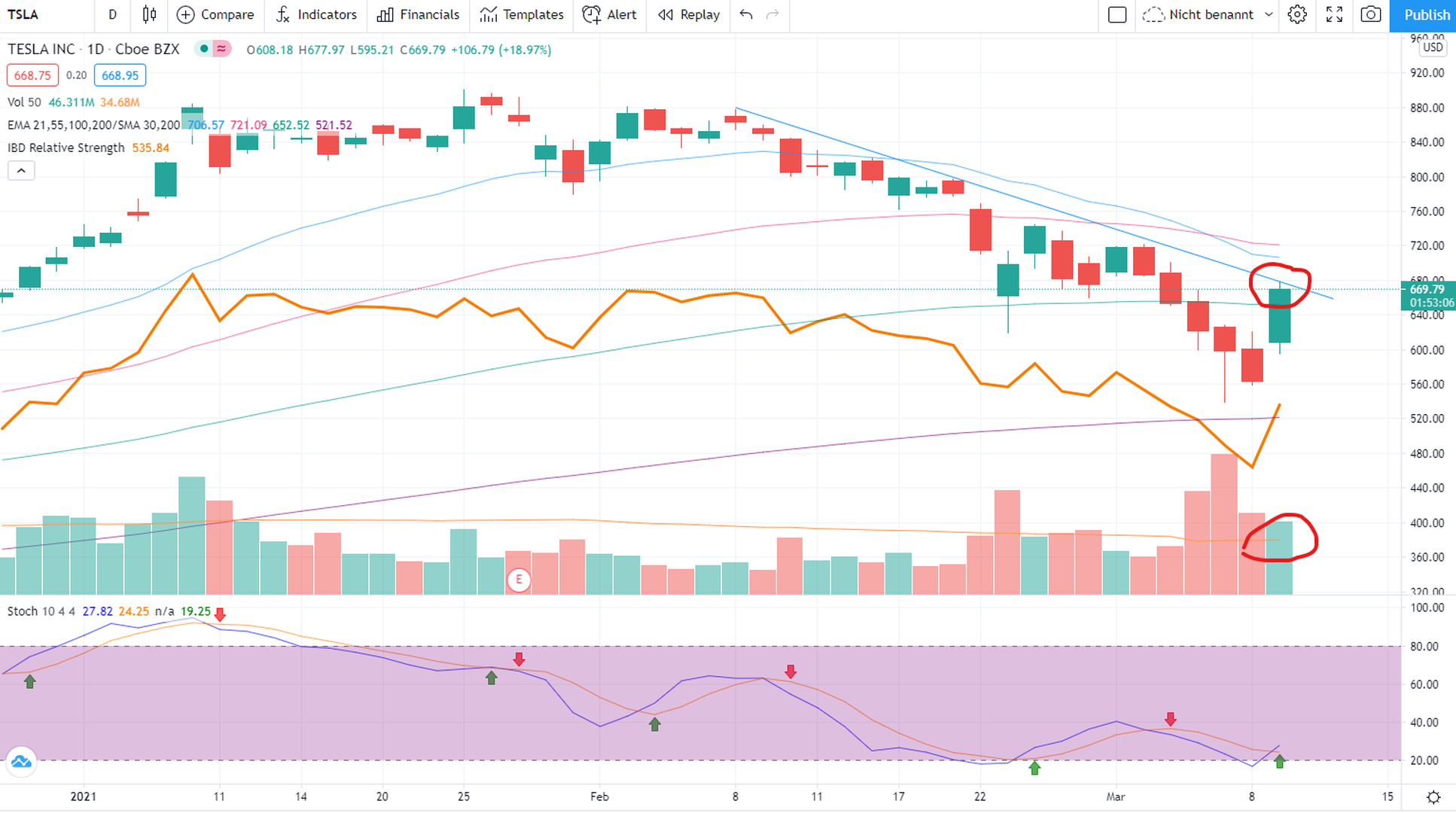Click the Compare symbol button
The width and height of the screenshot is (1456, 813).
215,14
